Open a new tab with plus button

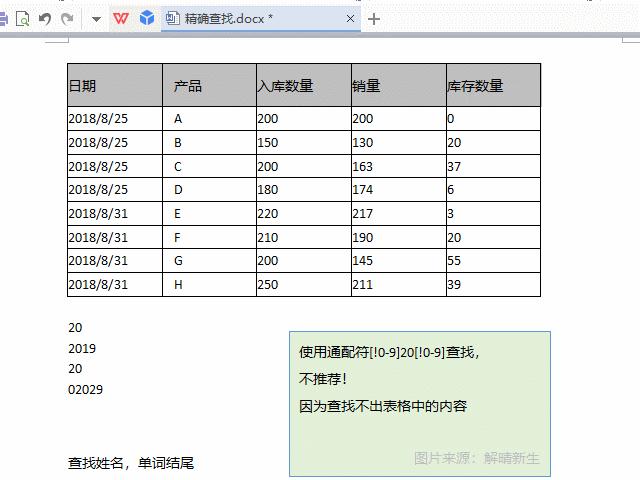click(x=374, y=19)
